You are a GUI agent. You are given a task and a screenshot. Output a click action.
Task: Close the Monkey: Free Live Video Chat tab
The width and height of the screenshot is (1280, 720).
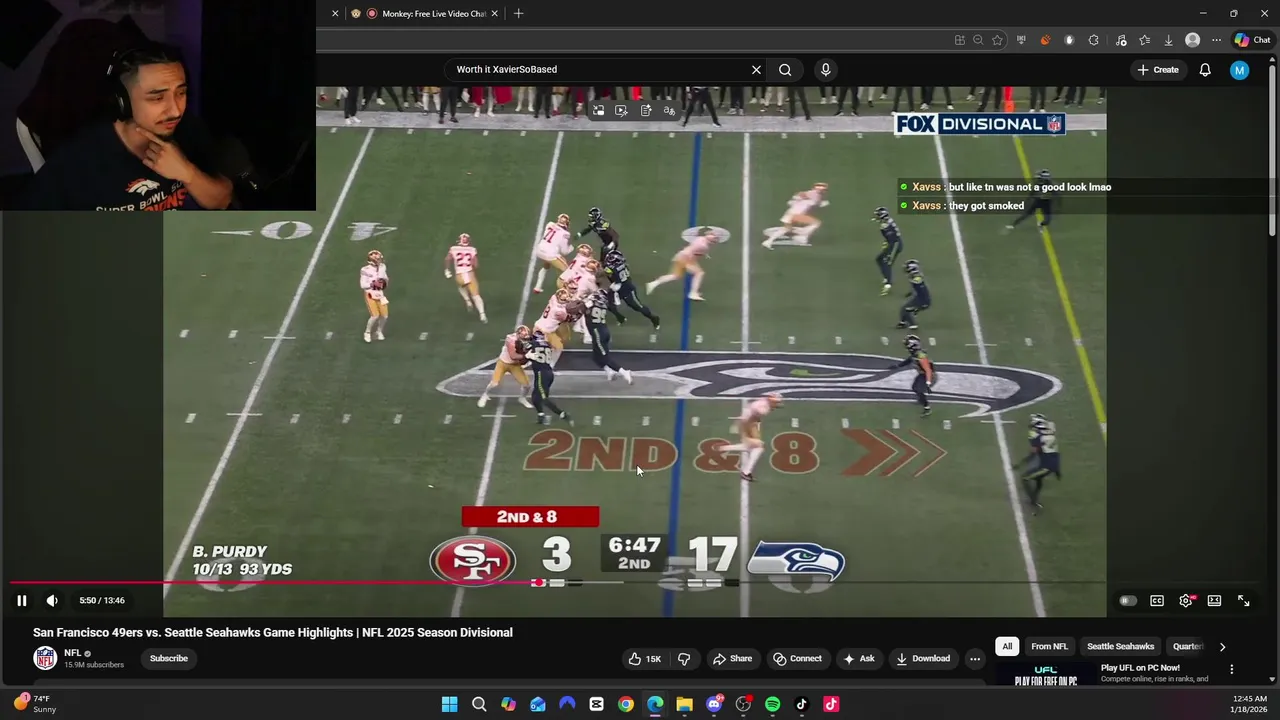tap(494, 14)
